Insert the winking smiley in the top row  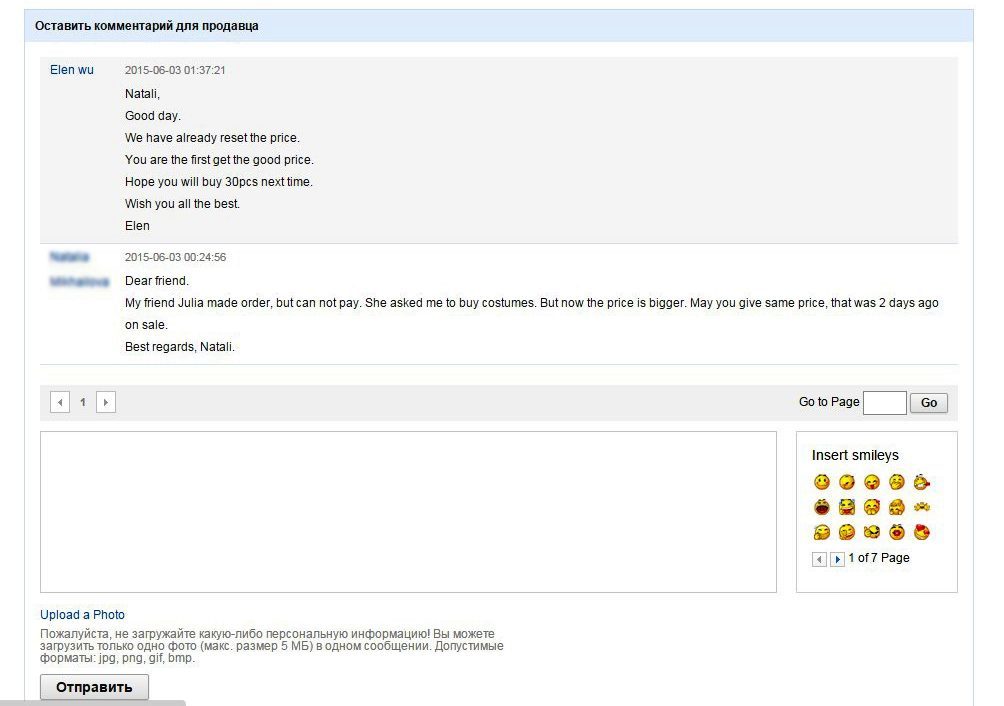[847, 482]
